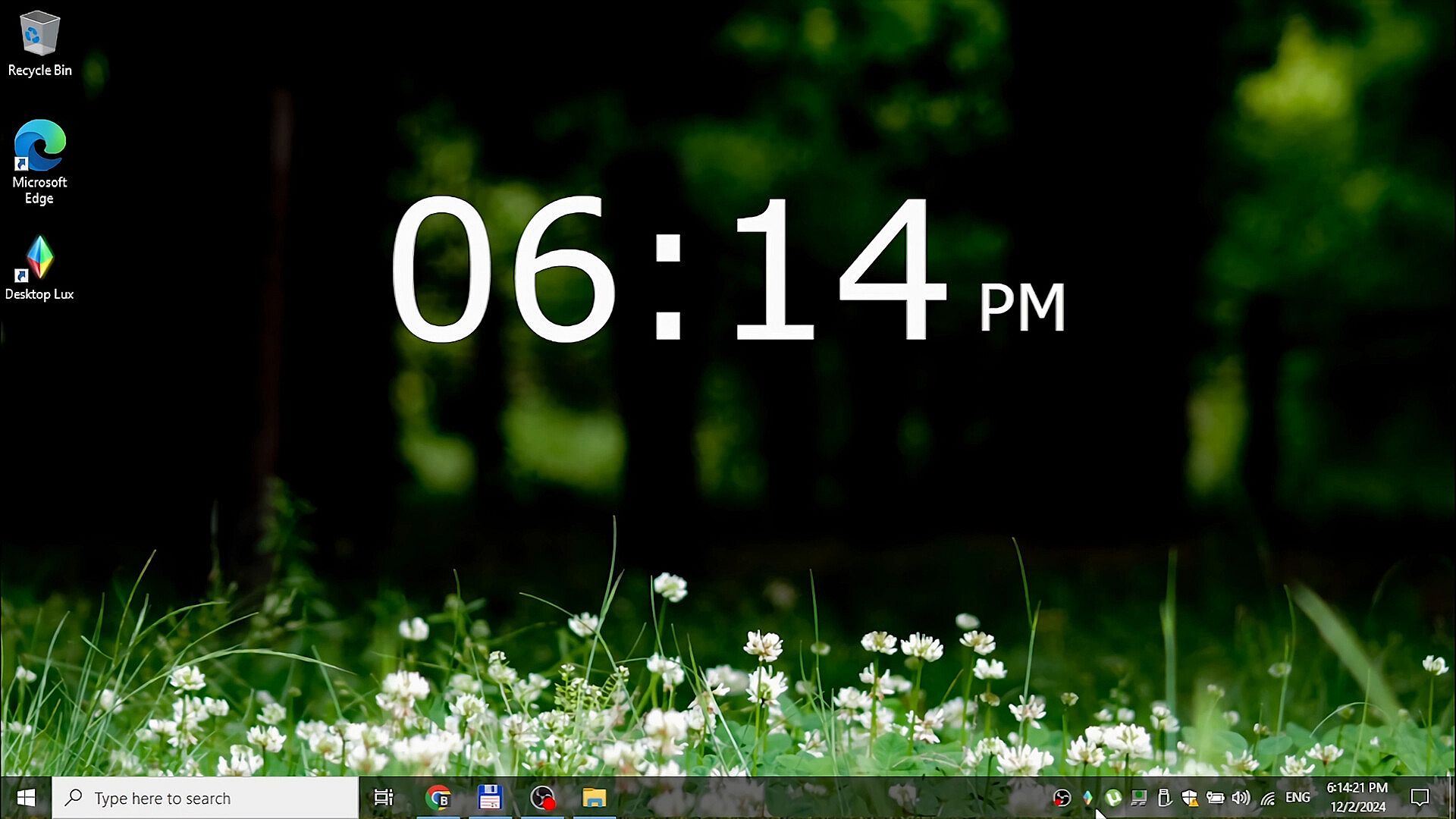Open the Windows Start menu
1456x819 pixels.
click(26, 798)
